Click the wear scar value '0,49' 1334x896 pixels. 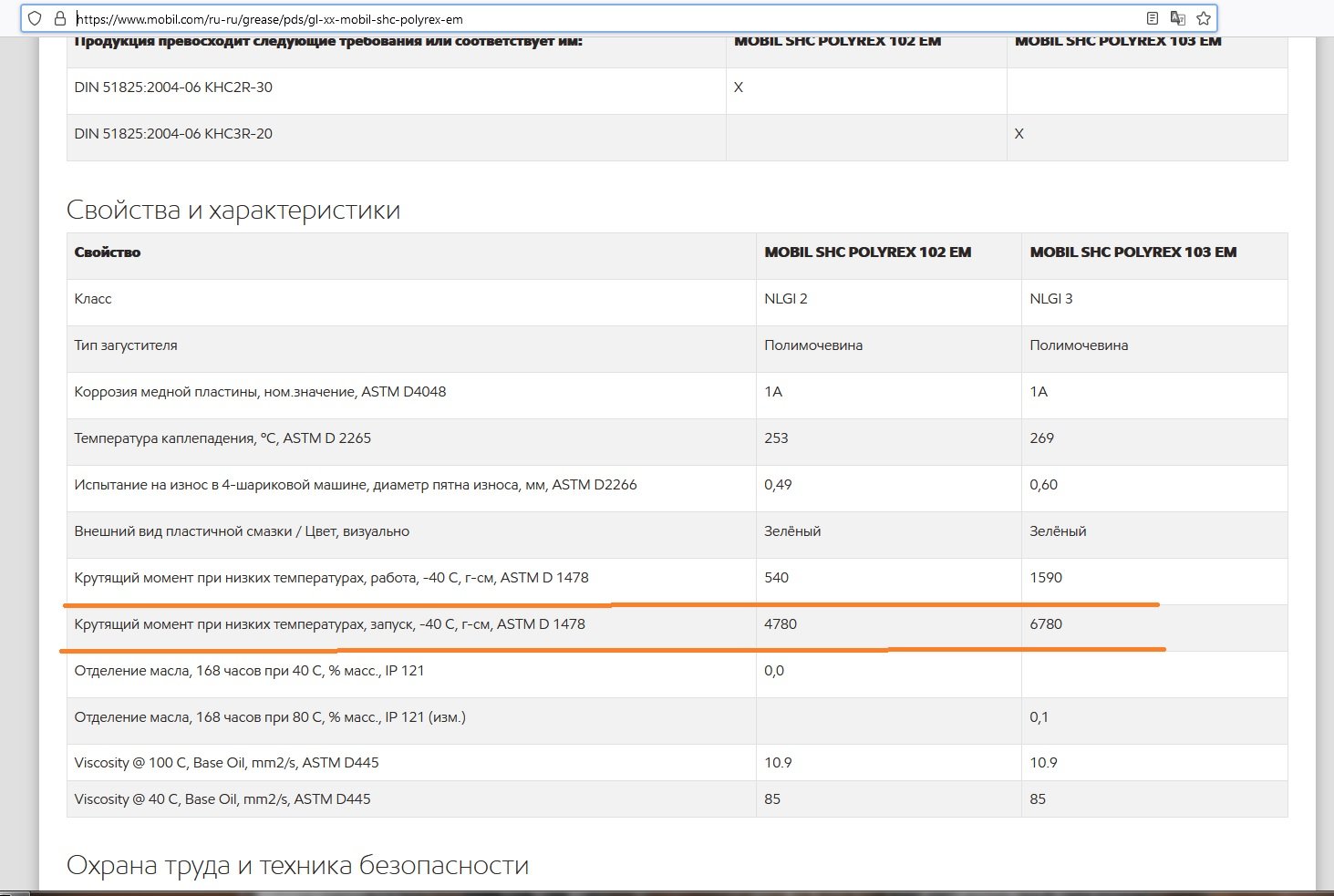coord(778,485)
